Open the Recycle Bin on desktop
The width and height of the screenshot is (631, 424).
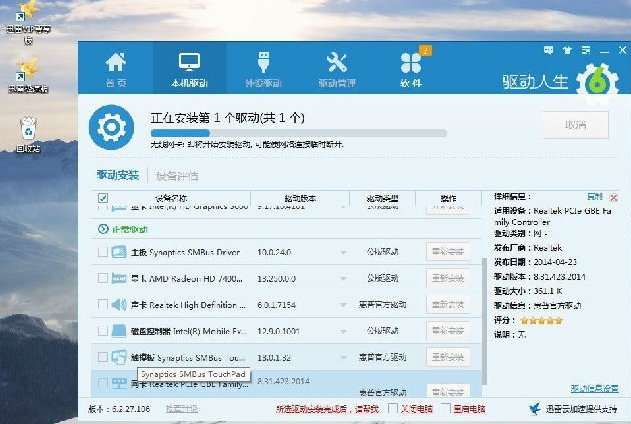(x=27, y=127)
